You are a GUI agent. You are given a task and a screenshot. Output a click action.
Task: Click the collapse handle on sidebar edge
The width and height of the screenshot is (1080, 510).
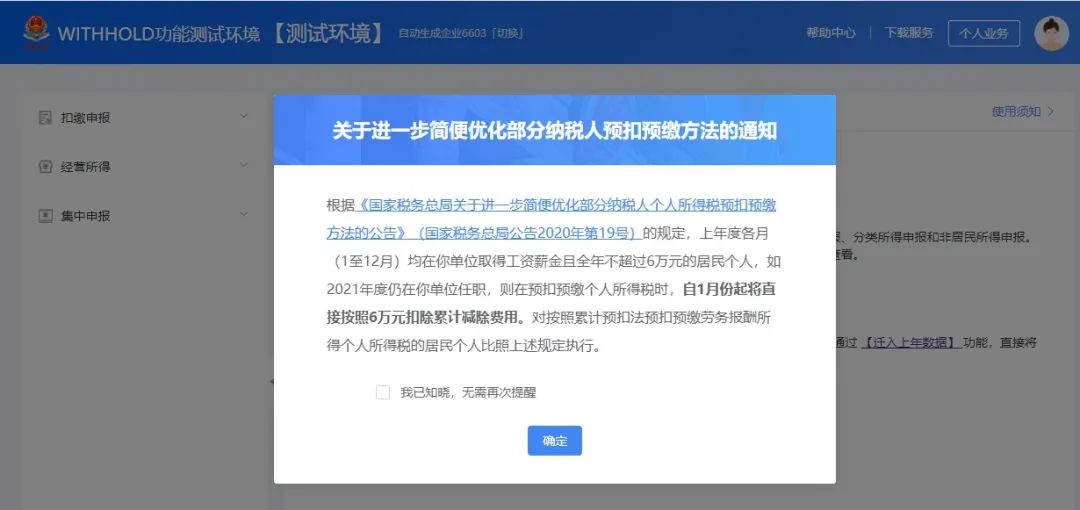[x=271, y=381]
